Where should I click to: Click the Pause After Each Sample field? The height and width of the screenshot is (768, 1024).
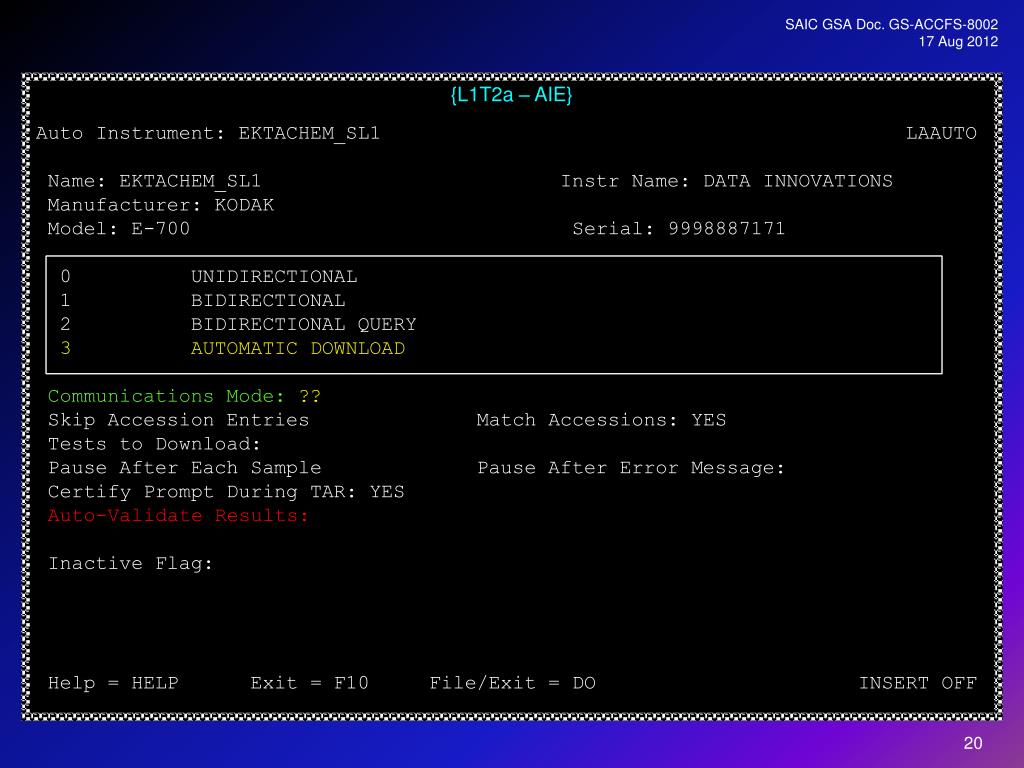[185, 468]
